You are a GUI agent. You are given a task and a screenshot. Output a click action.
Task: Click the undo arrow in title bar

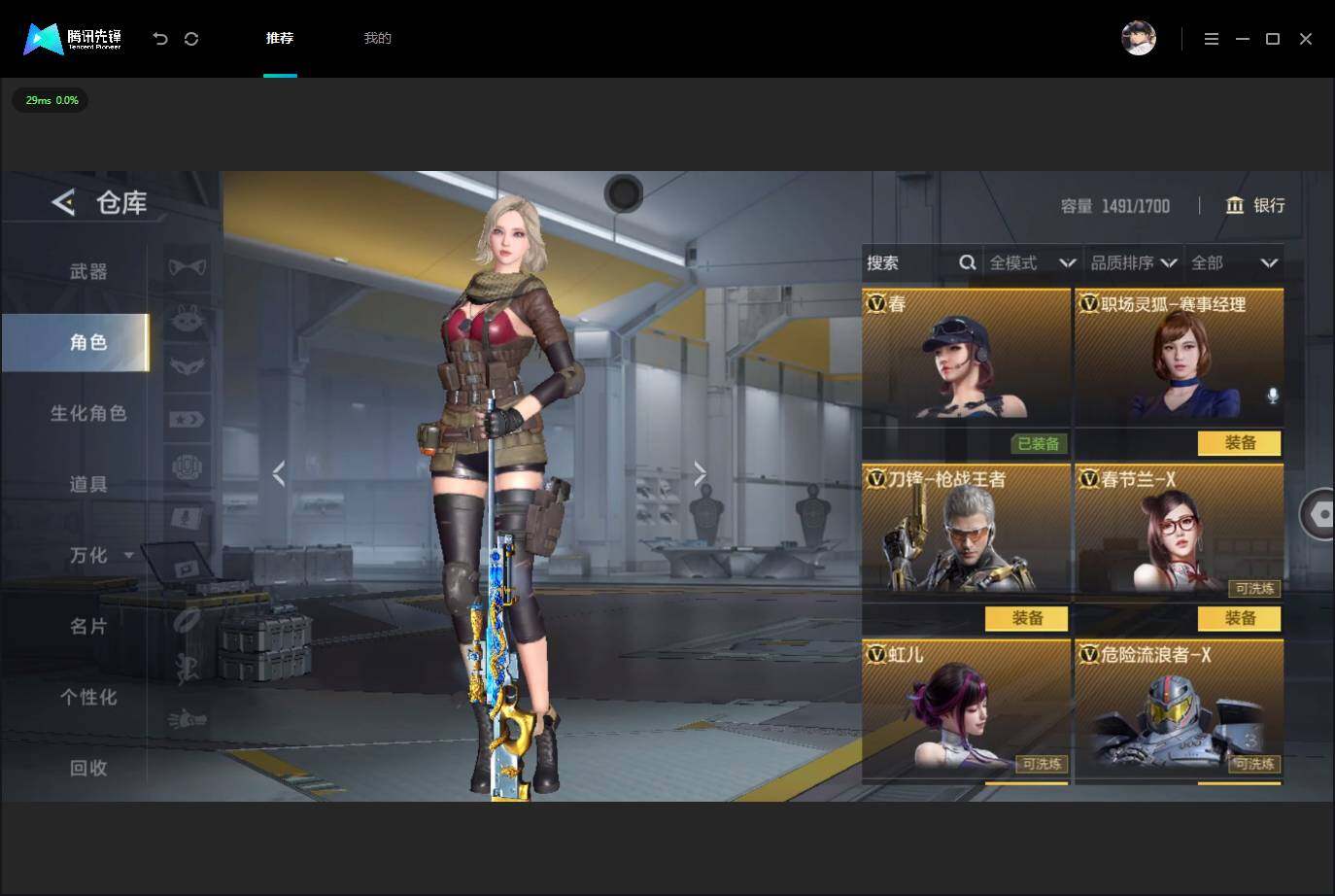[x=160, y=39]
